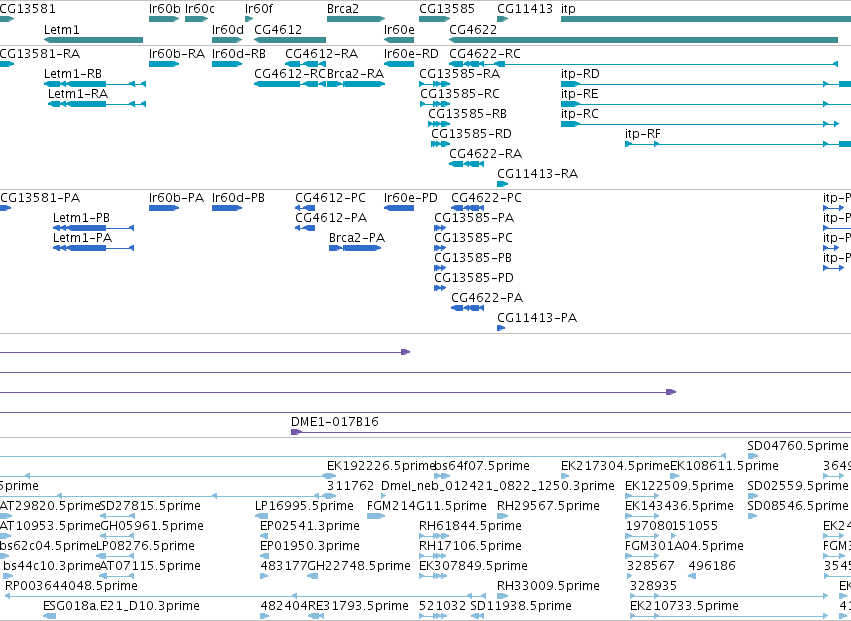Screen dimensions: 851x621
Task: Click EST bs64f07.5prime label
Action: click(482, 466)
